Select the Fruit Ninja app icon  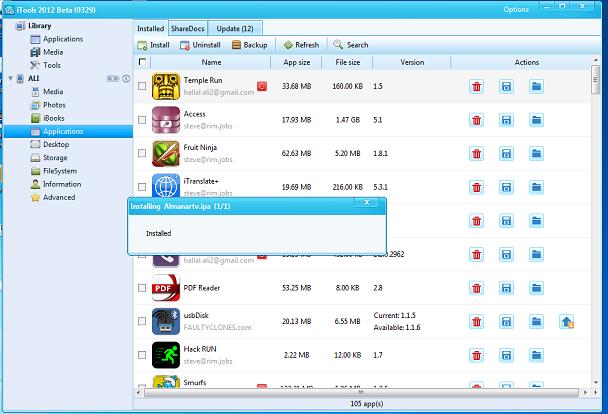tap(166, 154)
